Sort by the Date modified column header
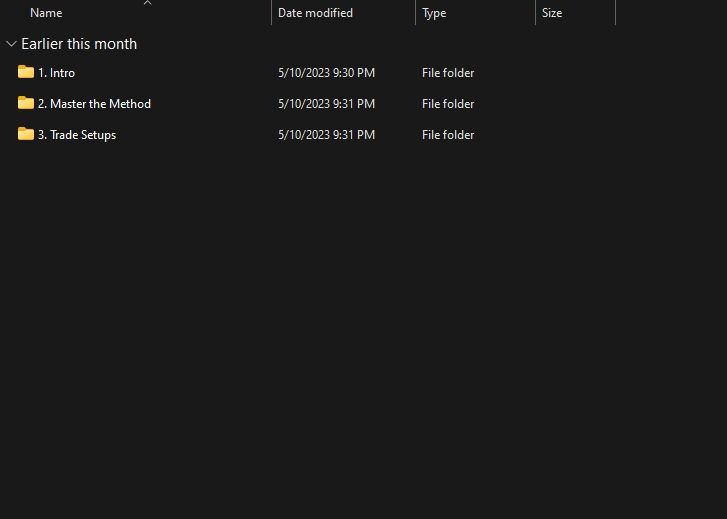The width and height of the screenshot is (727, 519). pyautogui.click(x=315, y=13)
